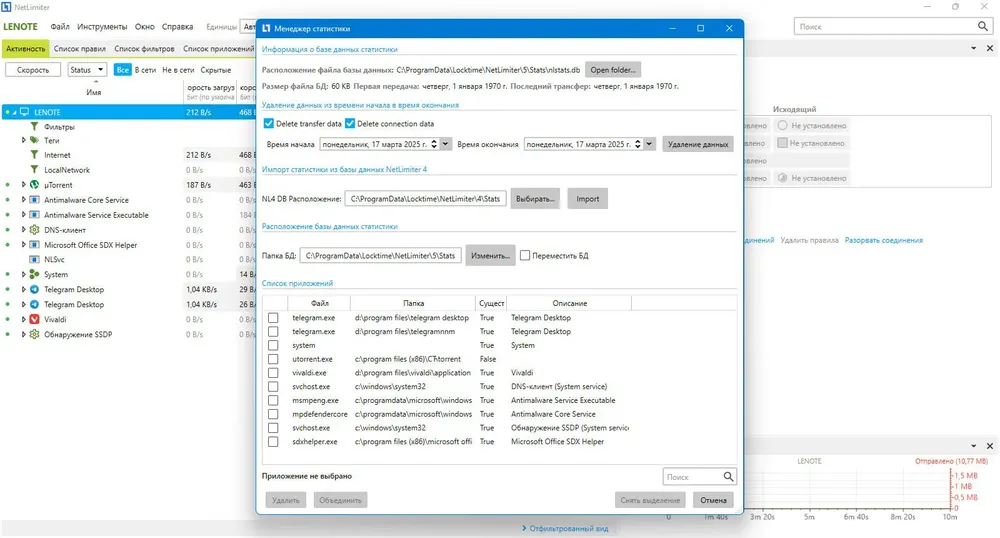This screenshot has height=538, width=1000.
Task: Click the red Vivaldi browser icon
Action: point(34,319)
